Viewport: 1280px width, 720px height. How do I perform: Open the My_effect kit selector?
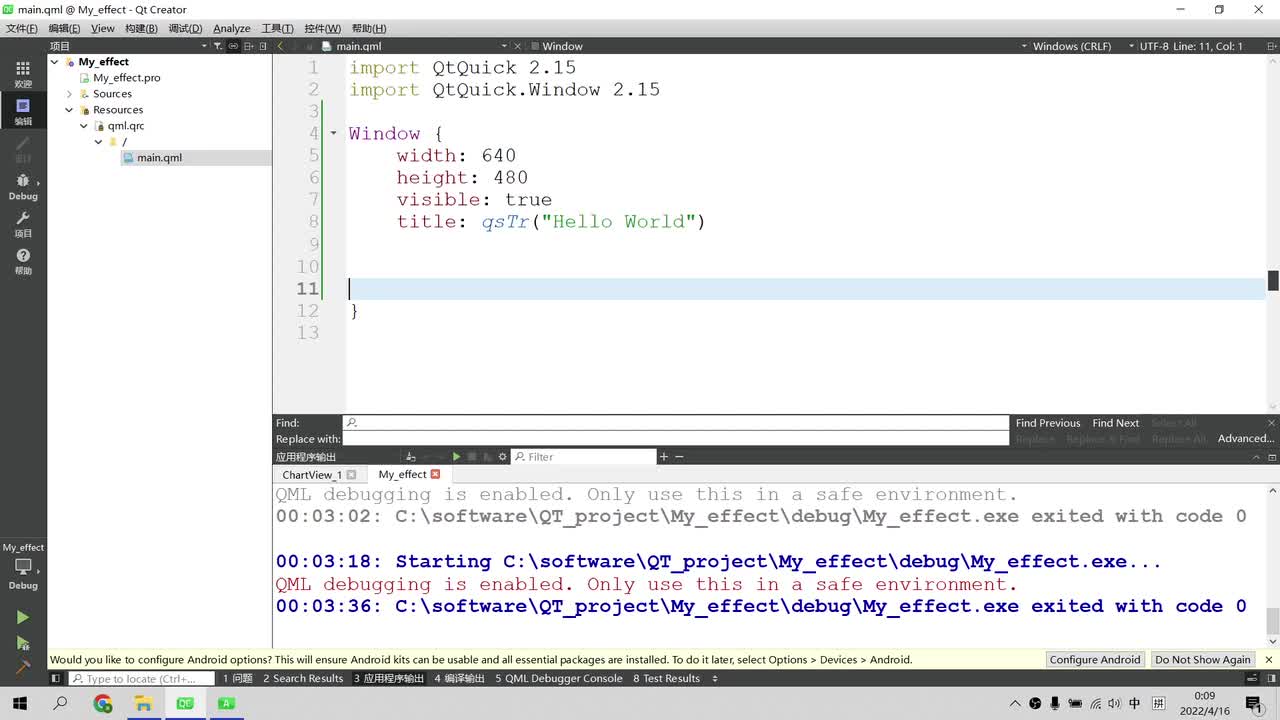tap(23, 566)
